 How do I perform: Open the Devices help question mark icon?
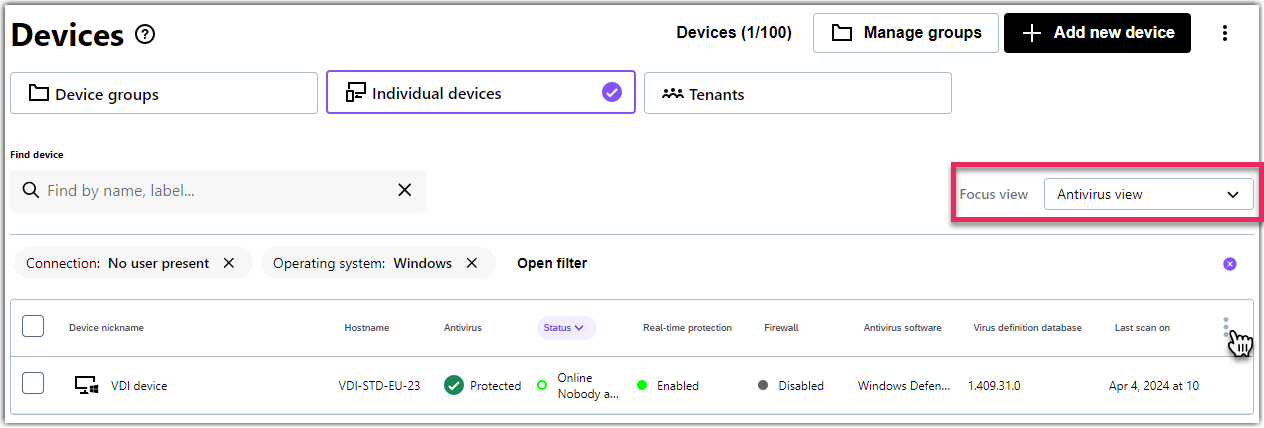tap(145, 35)
